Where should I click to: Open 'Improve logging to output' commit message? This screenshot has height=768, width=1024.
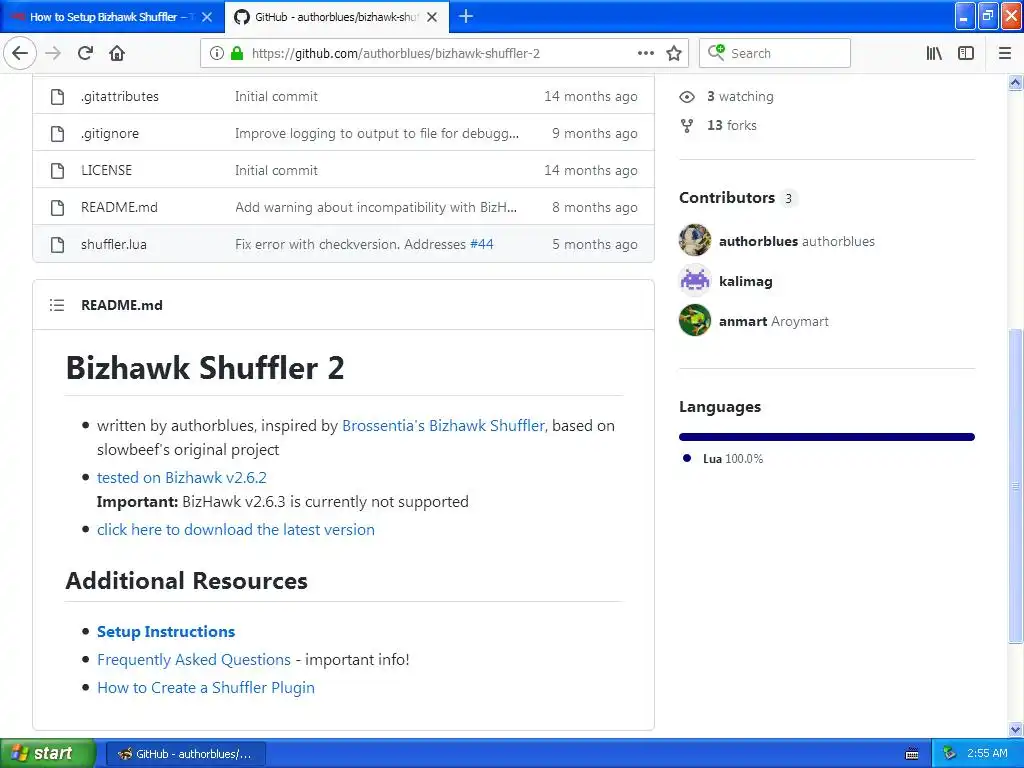click(x=377, y=134)
